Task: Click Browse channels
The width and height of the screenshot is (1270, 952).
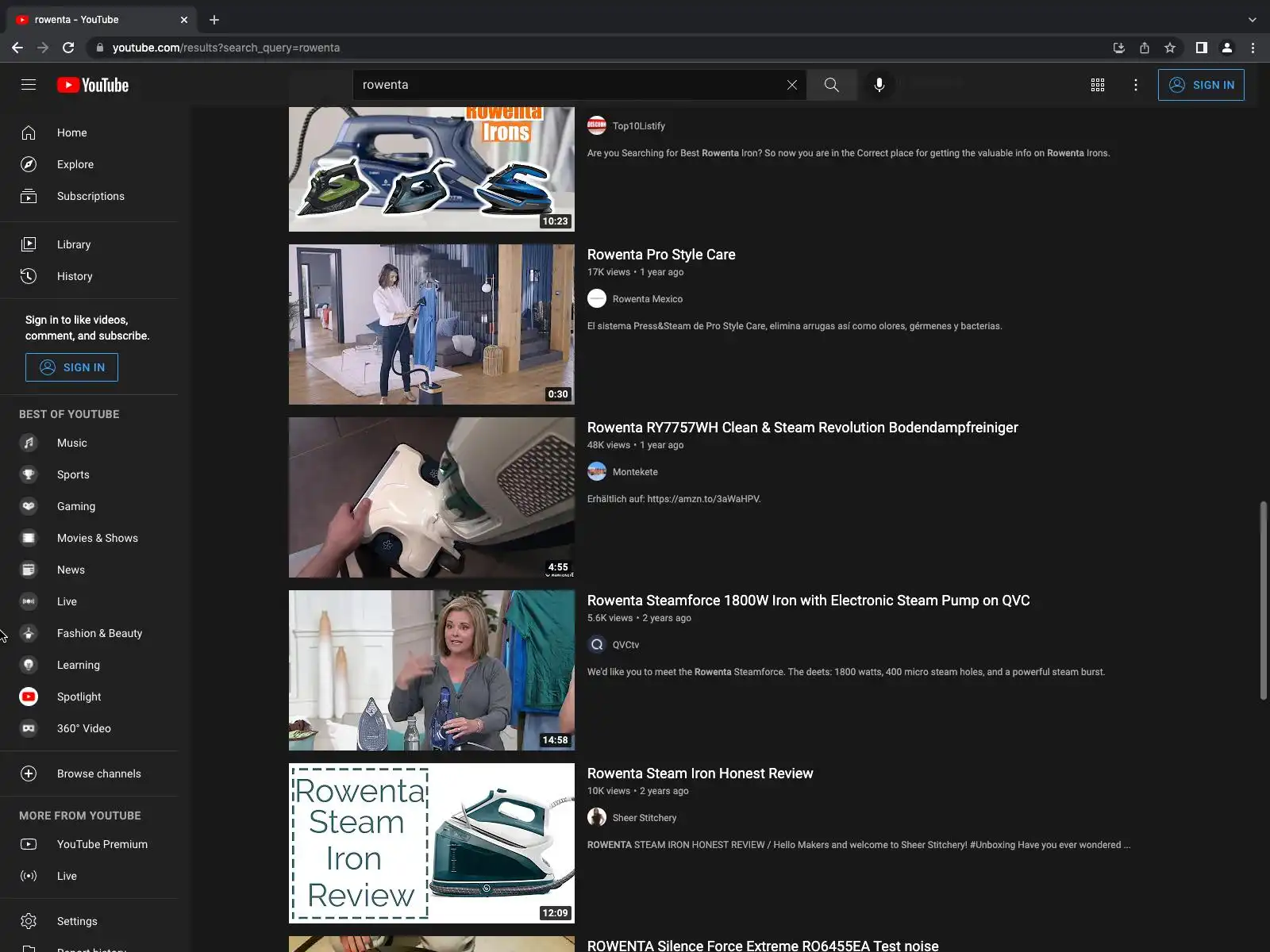Action: pyautogui.click(x=89, y=773)
